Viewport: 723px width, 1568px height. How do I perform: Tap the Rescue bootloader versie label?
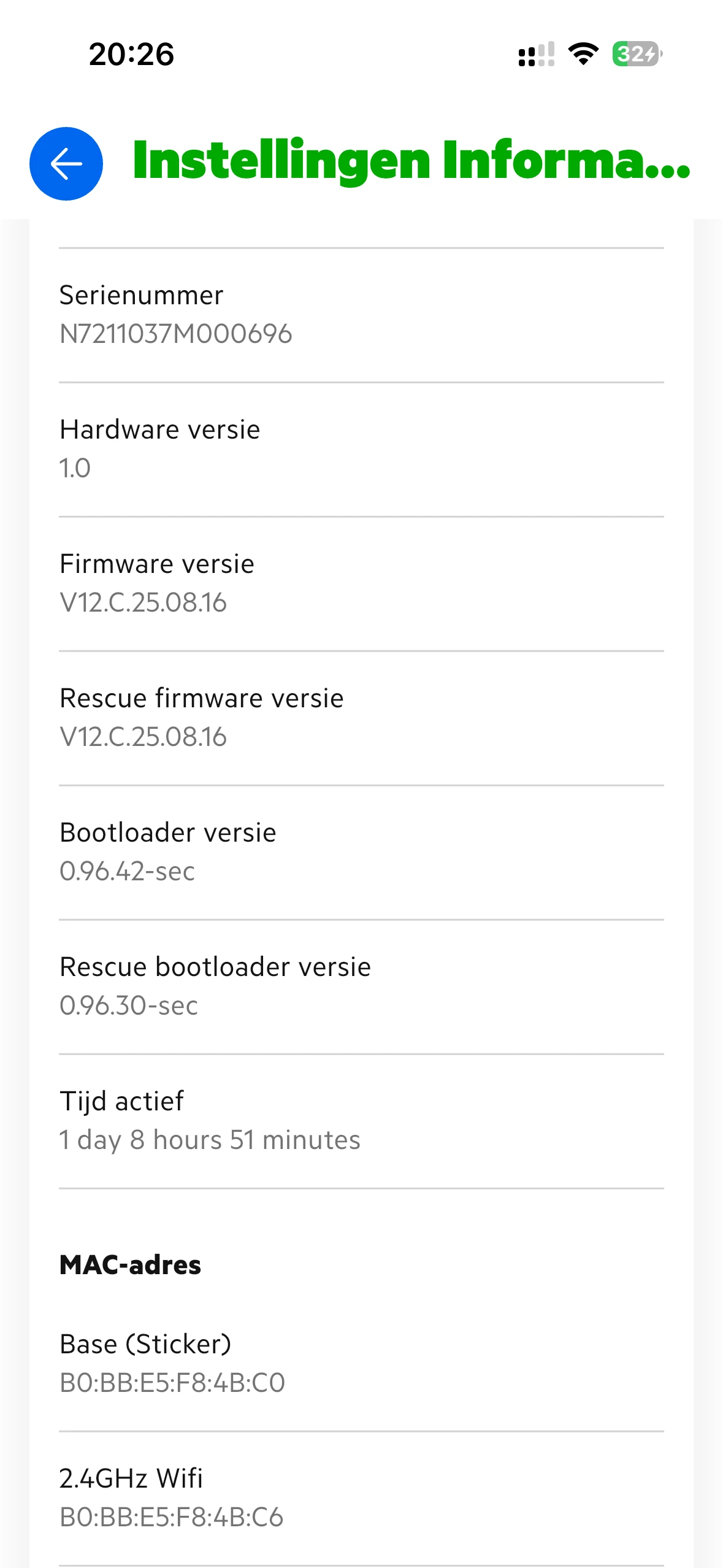[215, 967]
